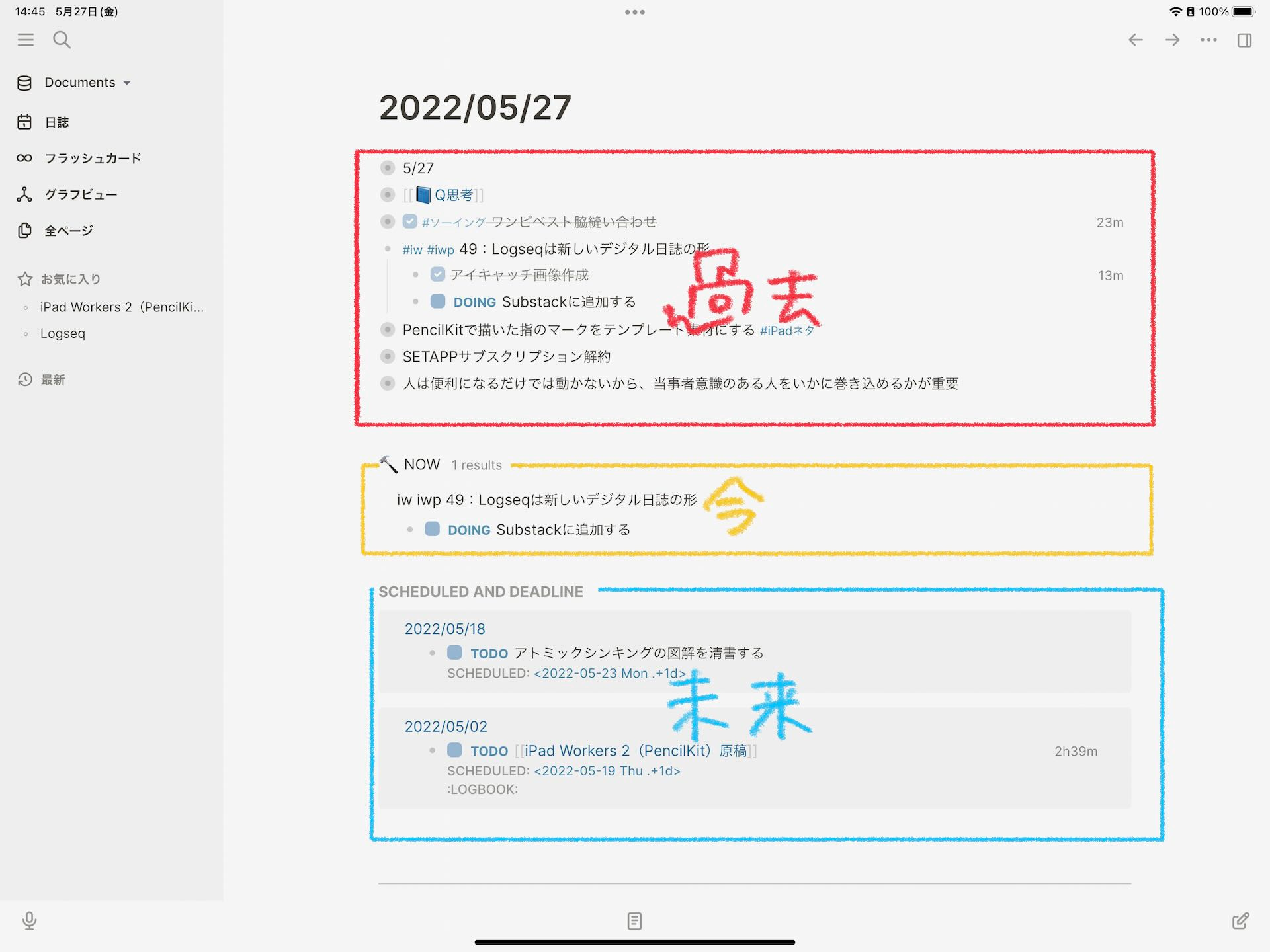Open scheduled date <2022-05-23 Mon .+1d>
The height and width of the screenshot is (952, 1270).
[610, 673]
